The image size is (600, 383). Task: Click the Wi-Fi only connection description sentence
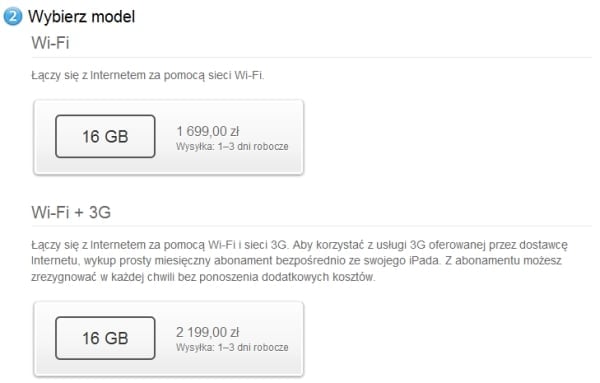[148, 75]
